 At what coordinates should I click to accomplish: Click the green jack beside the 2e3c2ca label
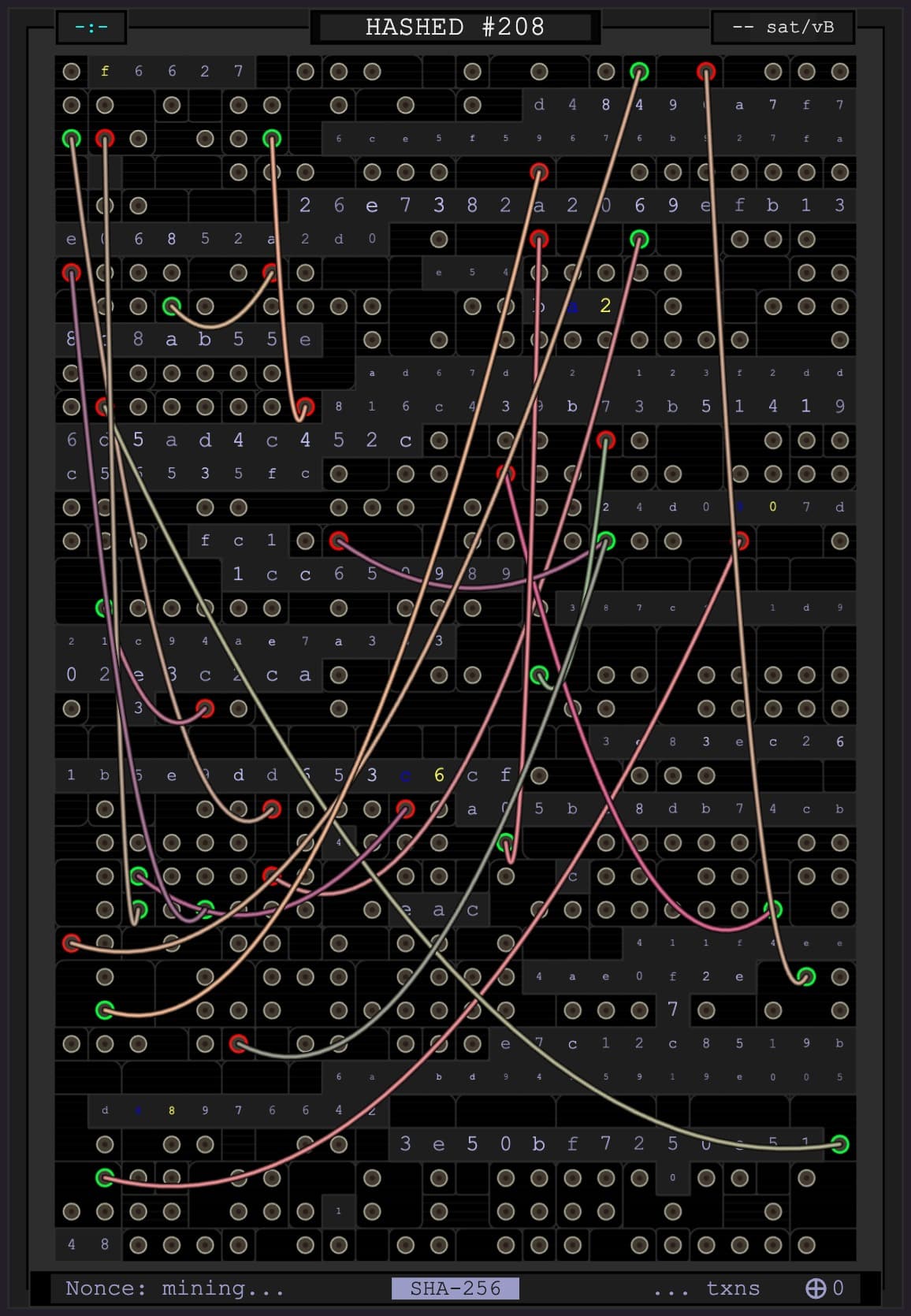coord(539,675)
